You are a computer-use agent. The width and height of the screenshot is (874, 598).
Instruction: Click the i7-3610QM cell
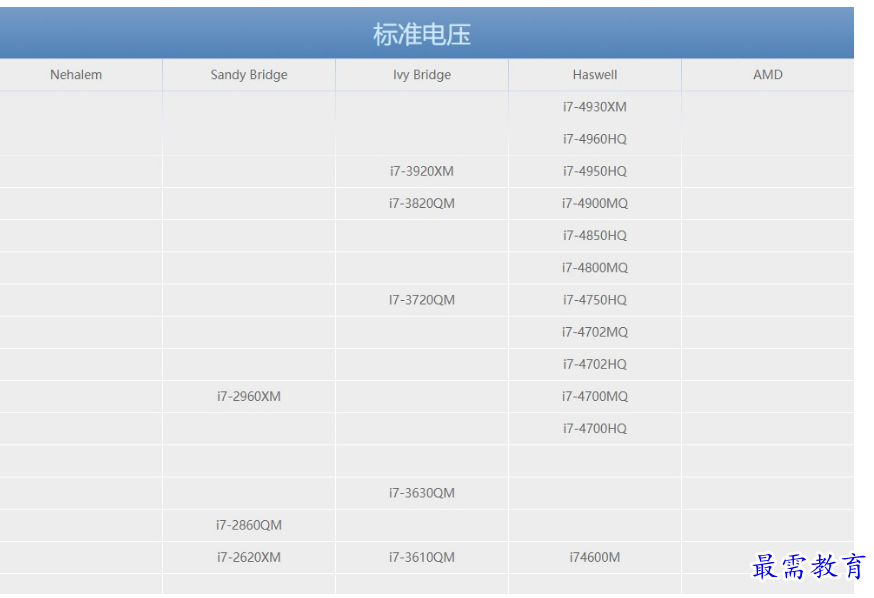pos(422,557)
